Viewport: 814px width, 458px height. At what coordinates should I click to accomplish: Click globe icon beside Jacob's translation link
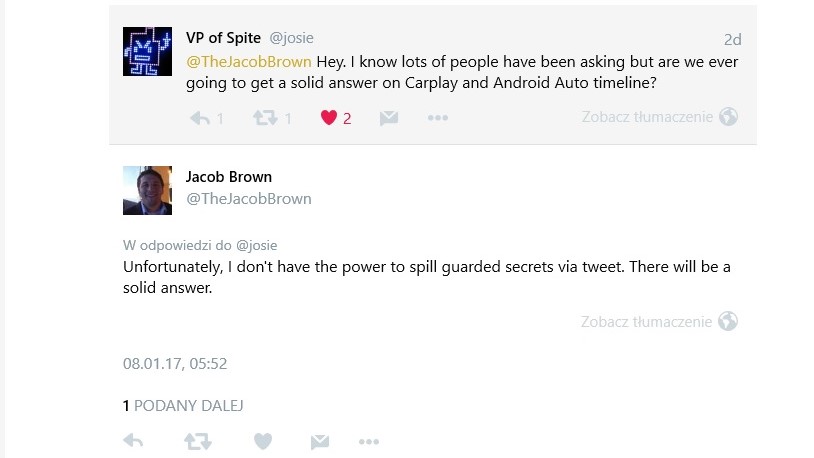[x=728, y=322]
